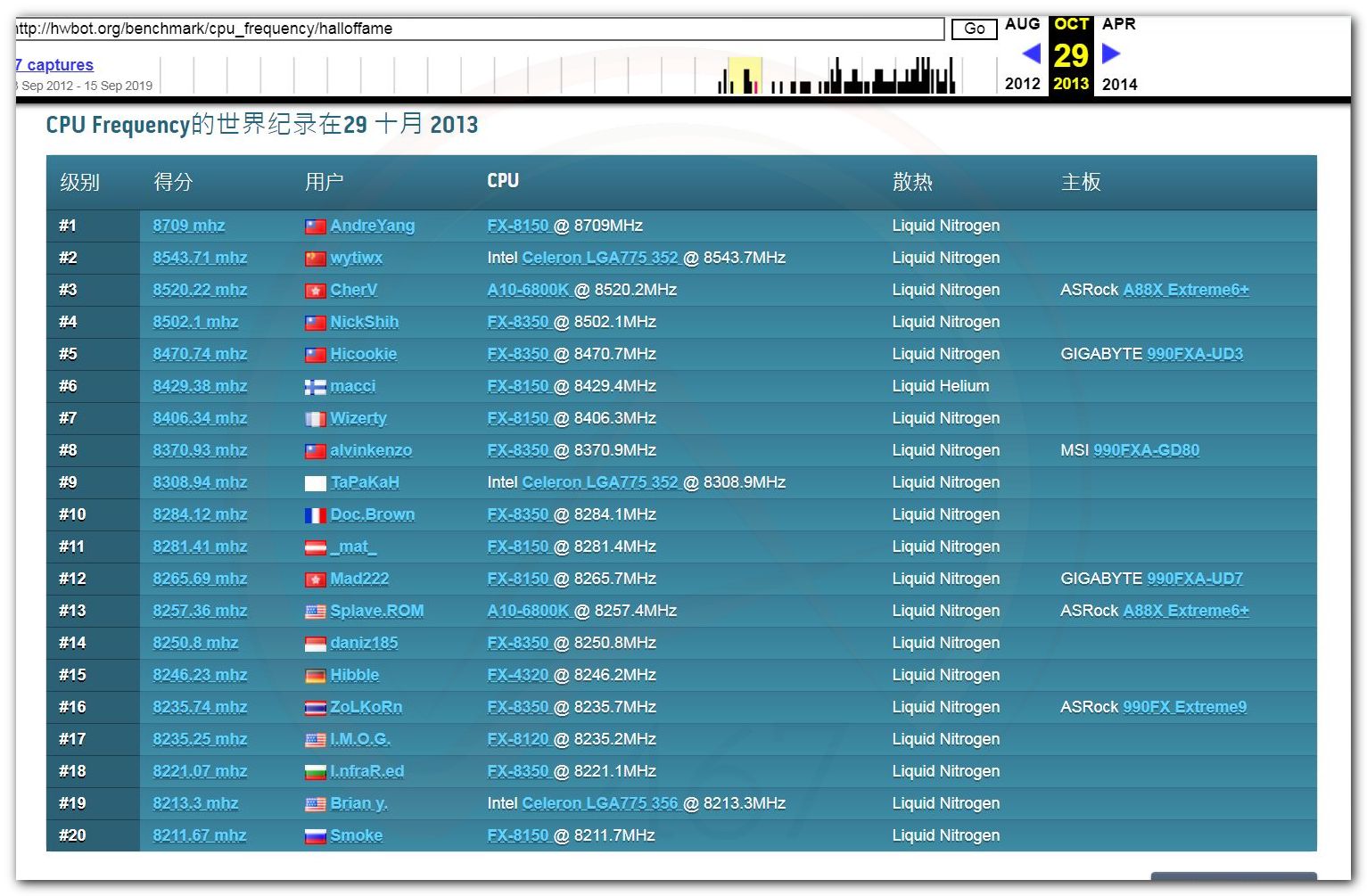Open A88X Extreme6+ motherboard link in row #3
The image size is (1367, 896).
1186,290
